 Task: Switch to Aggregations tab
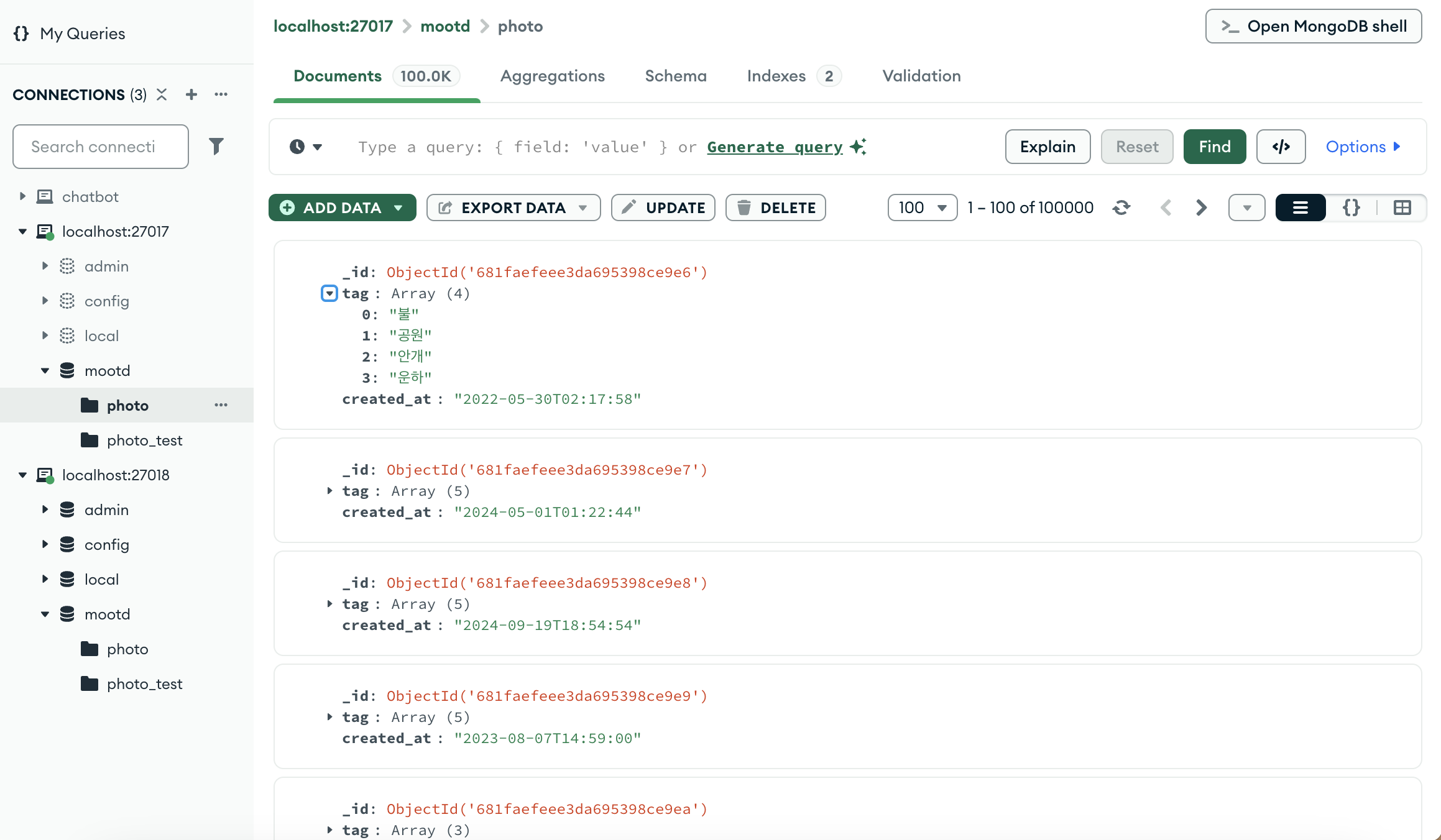tap(552, 76)
